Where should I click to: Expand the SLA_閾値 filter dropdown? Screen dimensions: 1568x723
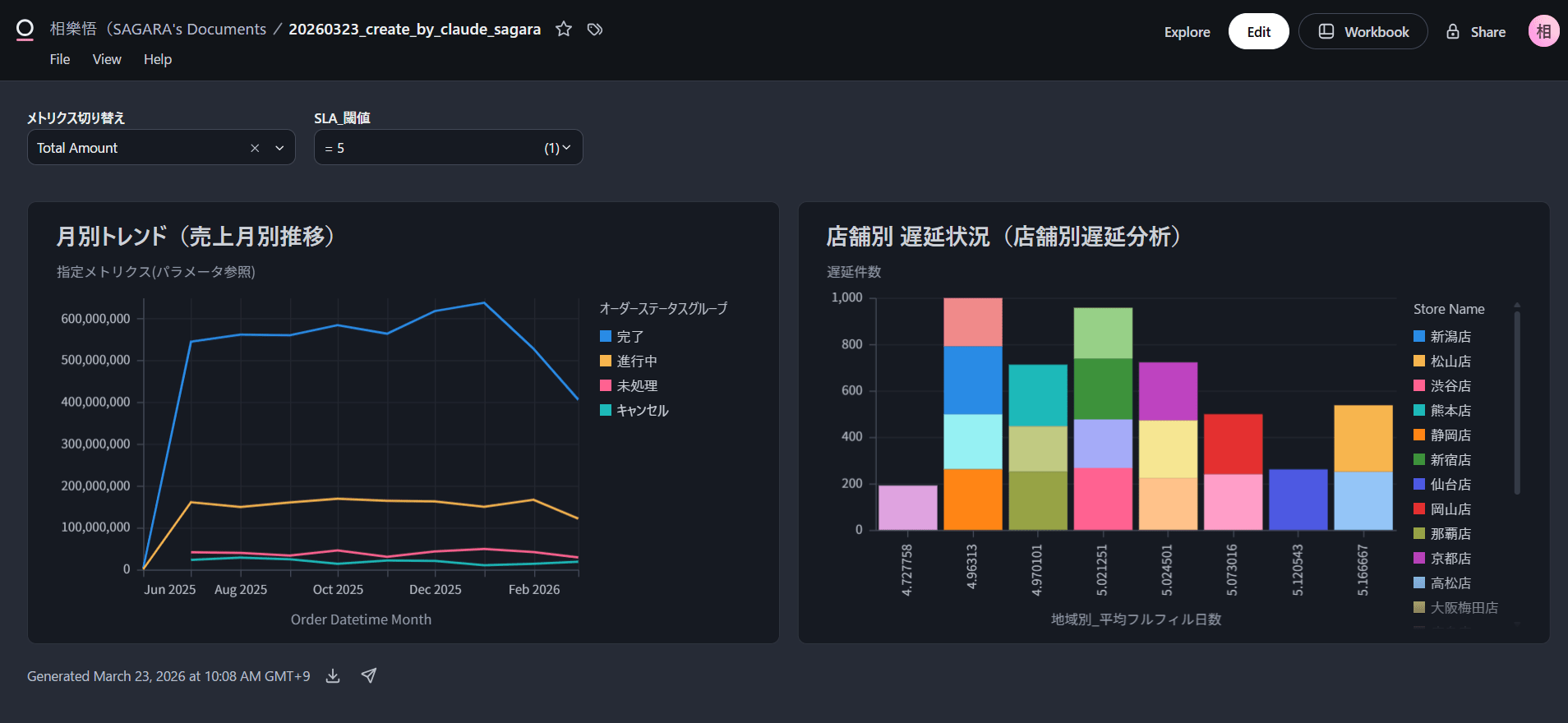565,148
